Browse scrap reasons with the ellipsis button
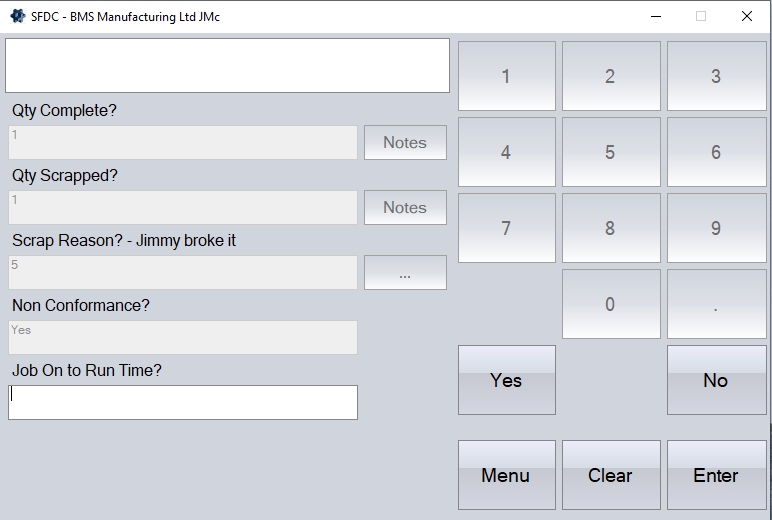Image resolution: width=772 pixels, height=520 pixels. pyautogui.click(x=405, y=273)
